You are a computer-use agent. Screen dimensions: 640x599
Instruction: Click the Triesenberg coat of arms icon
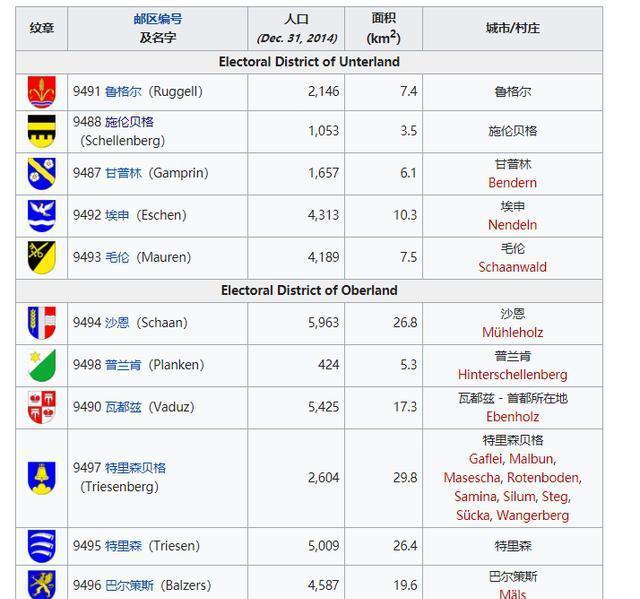[41, 477]
